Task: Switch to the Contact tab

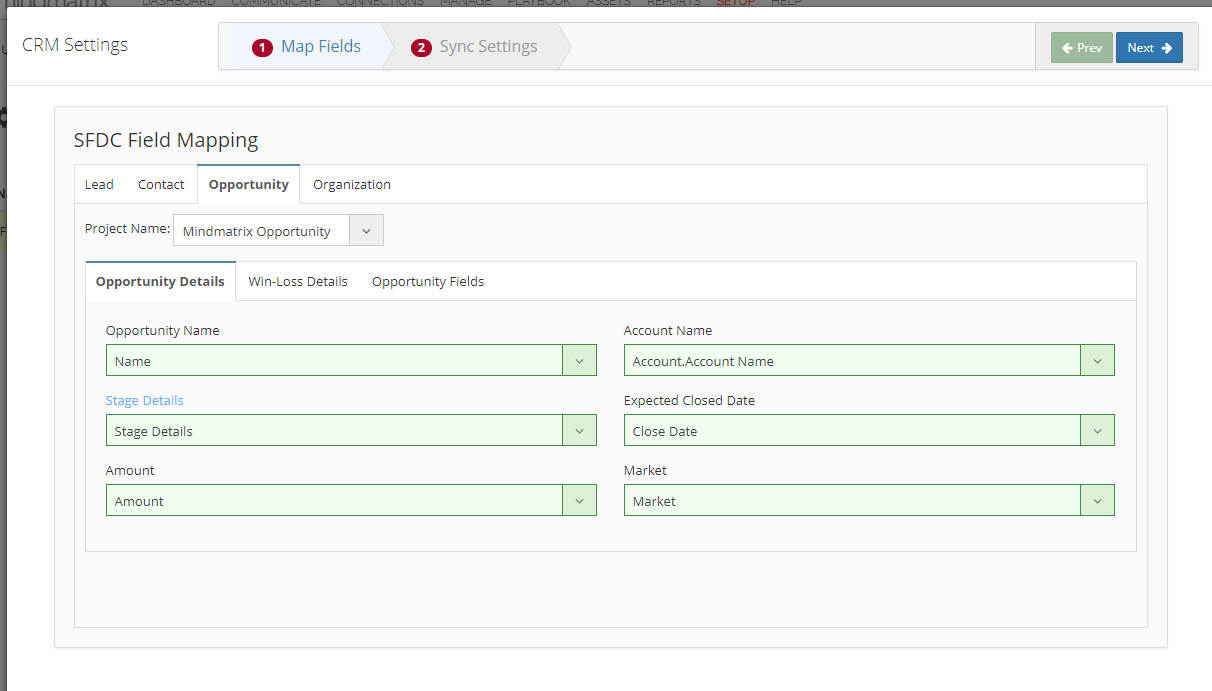Action: coord(161,185)
